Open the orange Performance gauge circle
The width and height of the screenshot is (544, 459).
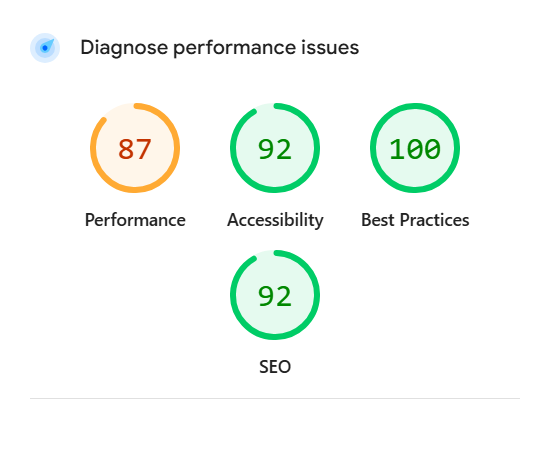pyautogui.click(x=135, y=148)
